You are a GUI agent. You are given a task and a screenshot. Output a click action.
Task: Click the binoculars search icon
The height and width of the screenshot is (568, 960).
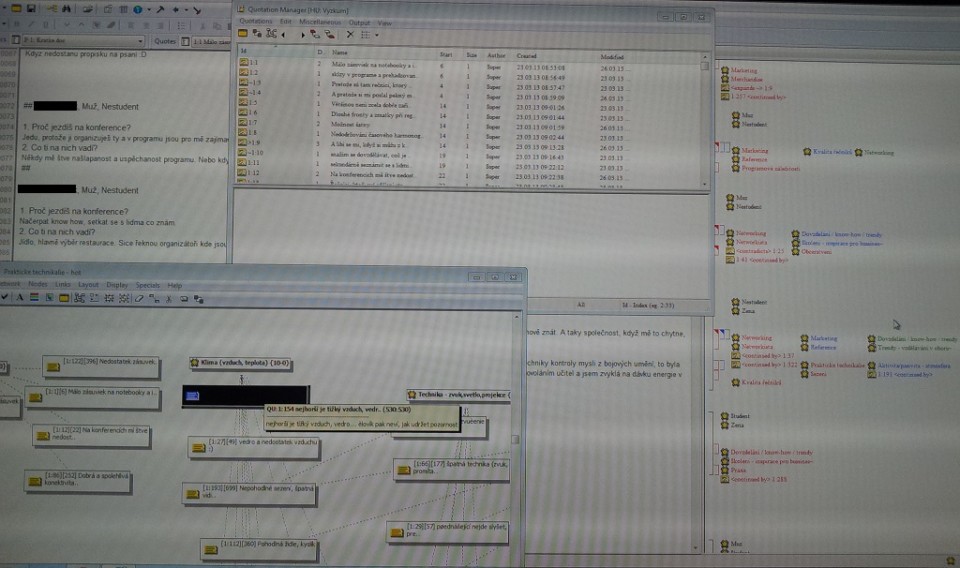pos(66,9)
